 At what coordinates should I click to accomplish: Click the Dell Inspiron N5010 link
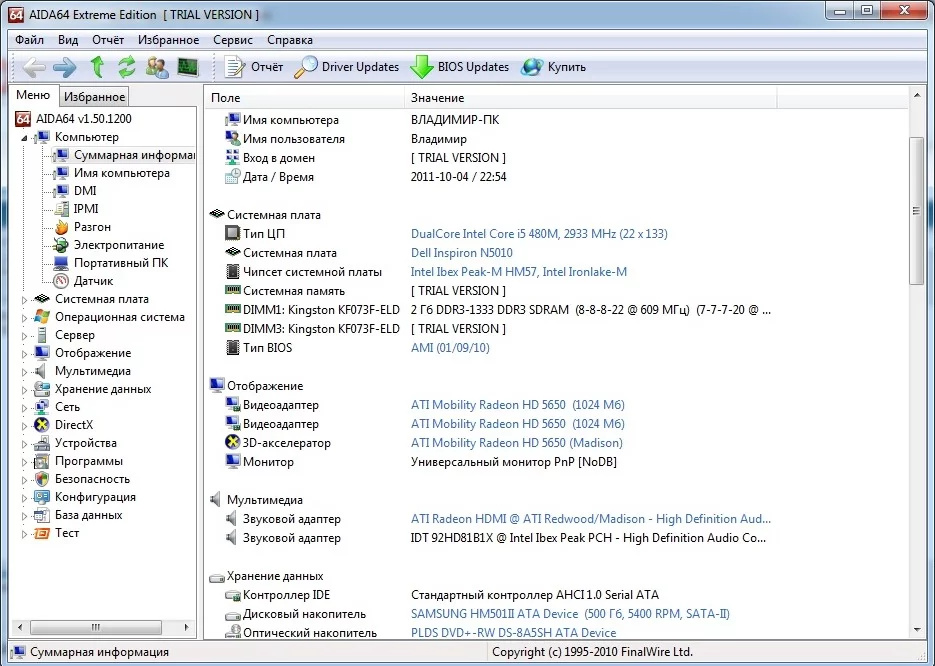[462, 253]
